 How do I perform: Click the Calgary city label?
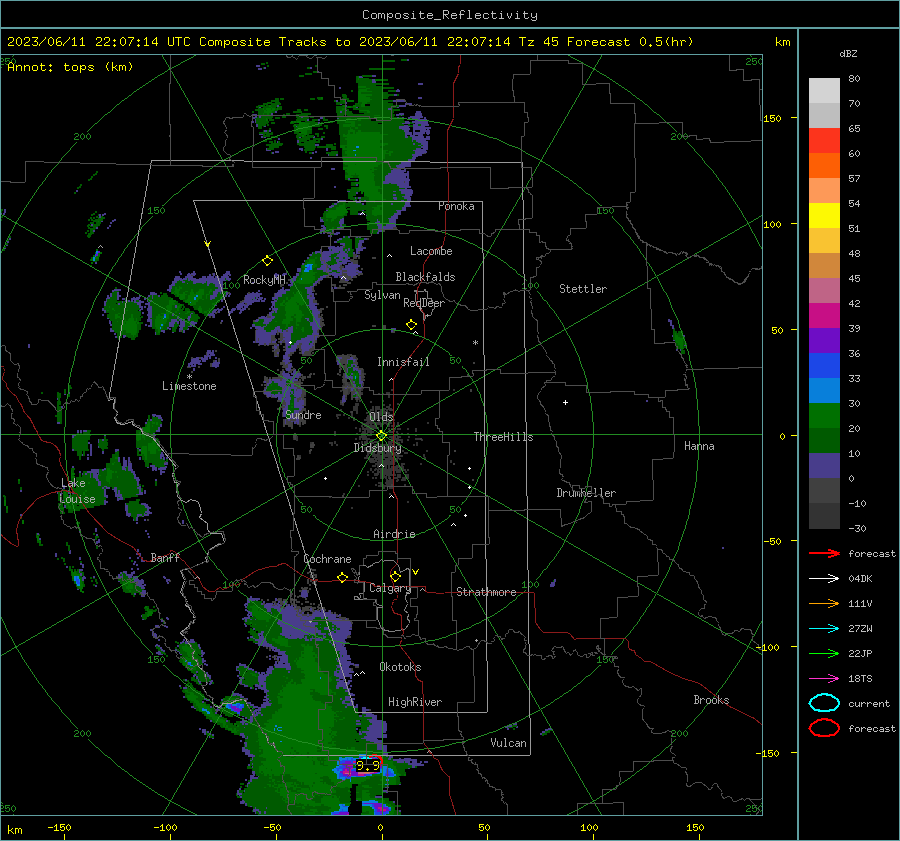390,588
